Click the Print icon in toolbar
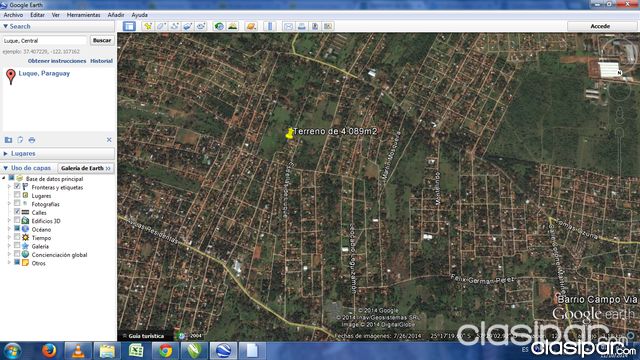 coord(302,26)
